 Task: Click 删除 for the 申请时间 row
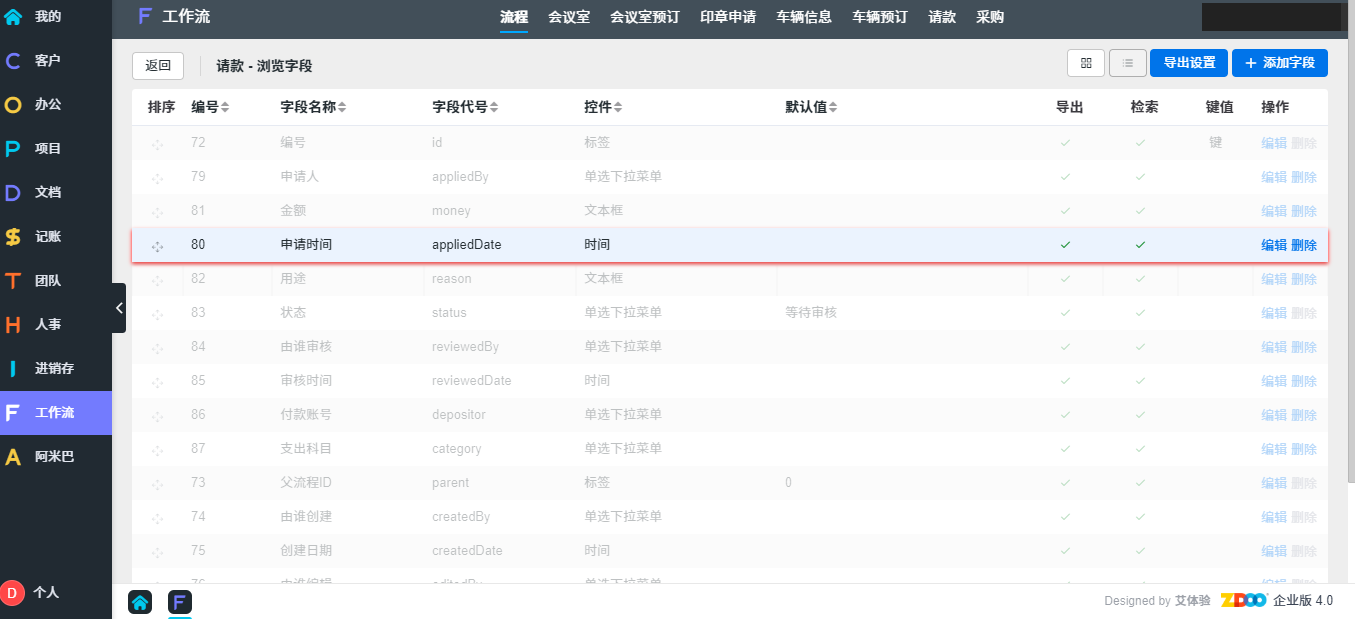click(1304, 245)
